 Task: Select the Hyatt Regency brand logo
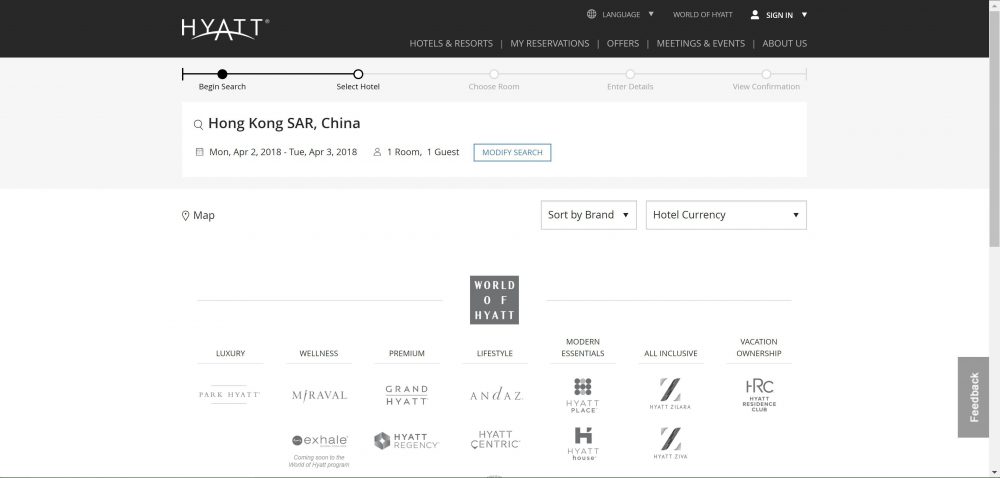coord(406,441)
